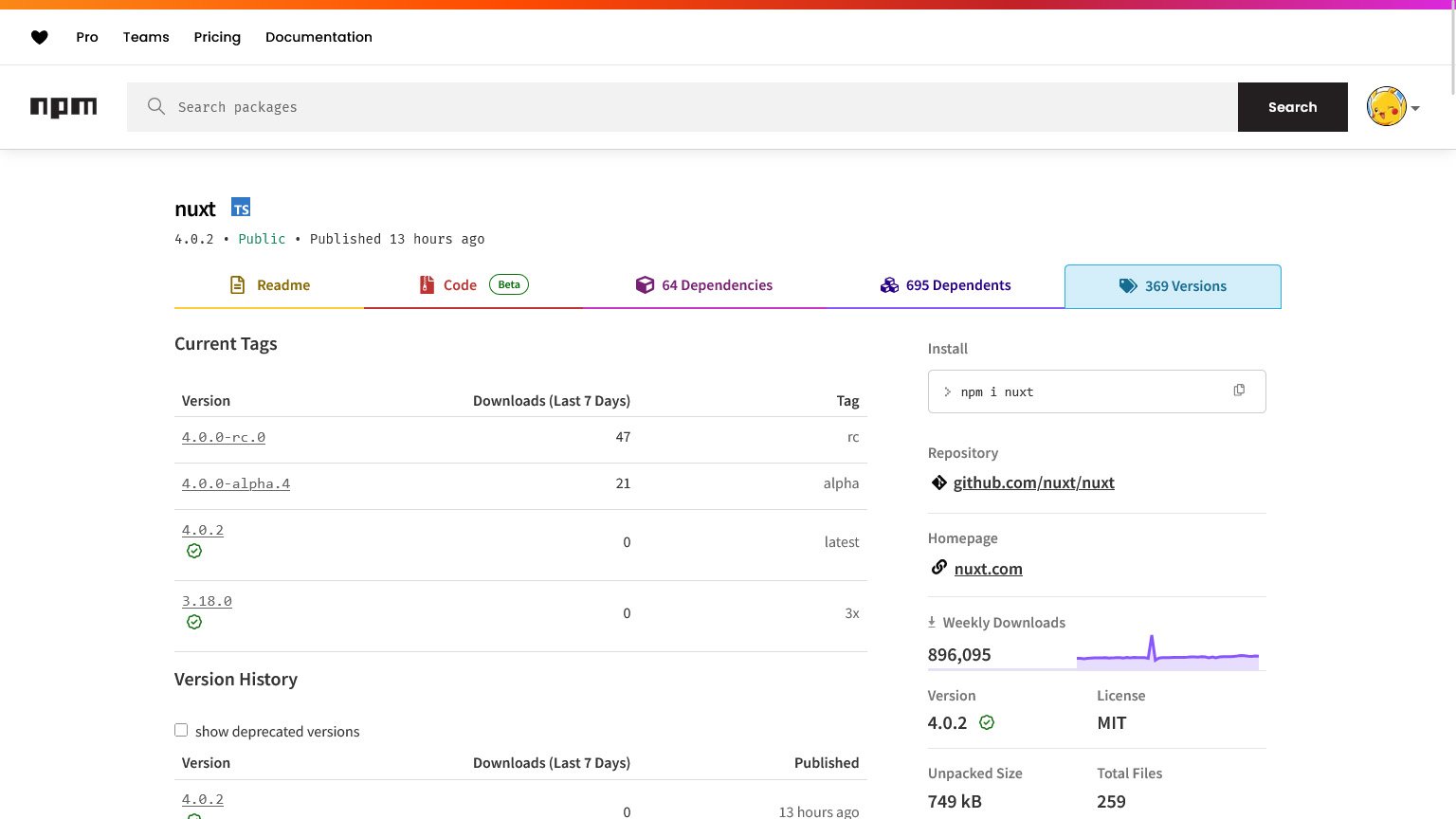Open 4.0.2 link in Version History
The image size is (1456, 819).
(203, 799)
